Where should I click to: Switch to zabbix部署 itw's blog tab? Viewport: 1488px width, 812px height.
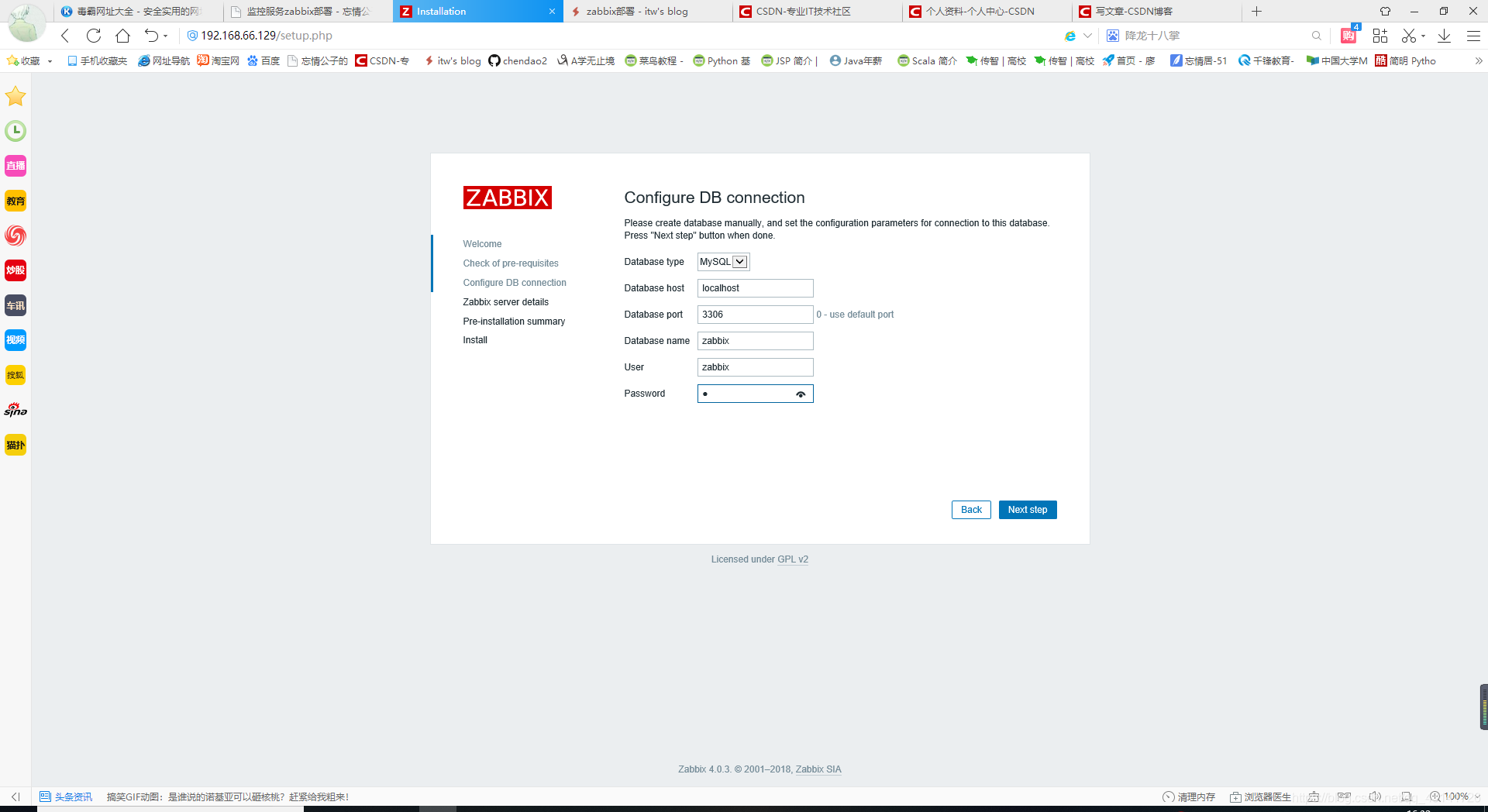pyautogui.click(x=647, y=12)
